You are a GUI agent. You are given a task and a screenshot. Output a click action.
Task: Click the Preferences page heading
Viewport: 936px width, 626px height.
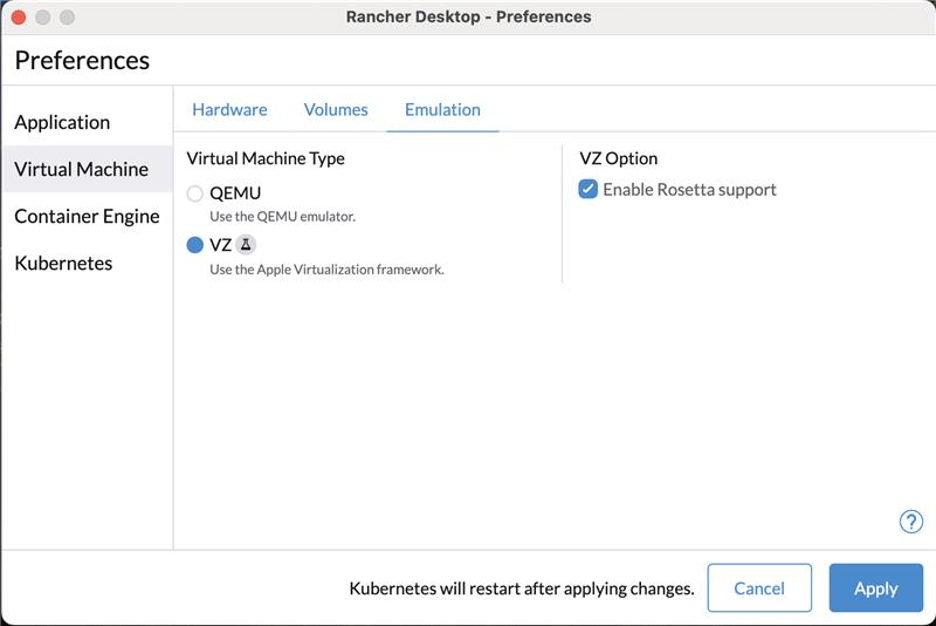(82, 60)
